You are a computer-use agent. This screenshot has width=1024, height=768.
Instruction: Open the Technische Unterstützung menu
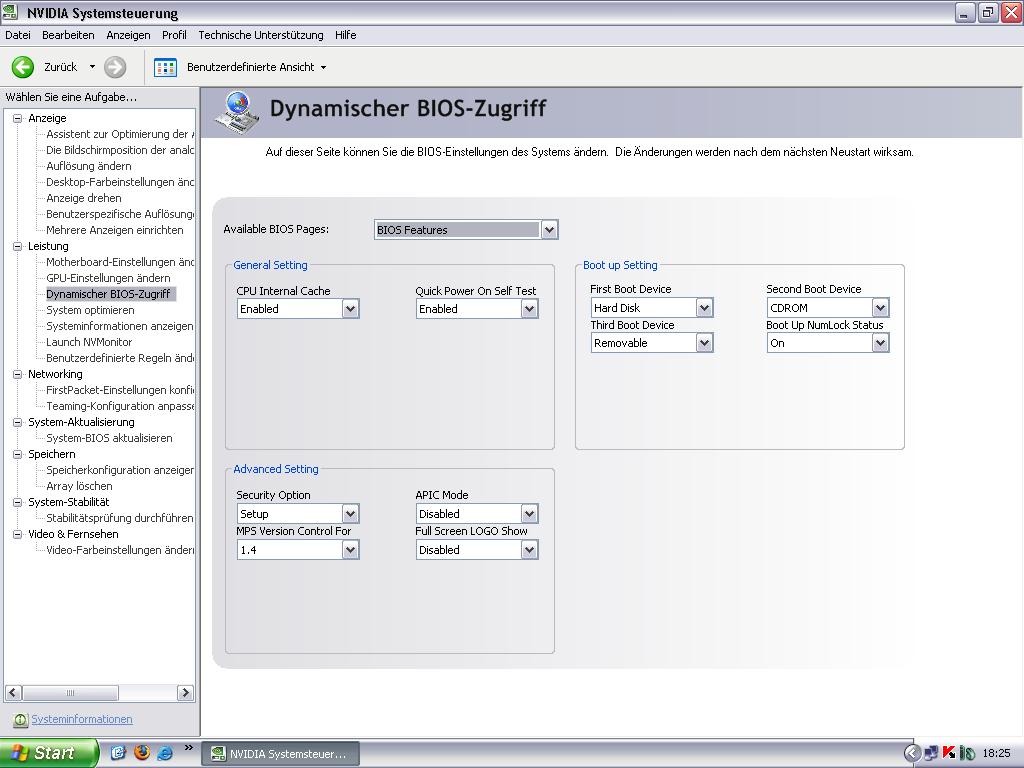pos(261,35)
